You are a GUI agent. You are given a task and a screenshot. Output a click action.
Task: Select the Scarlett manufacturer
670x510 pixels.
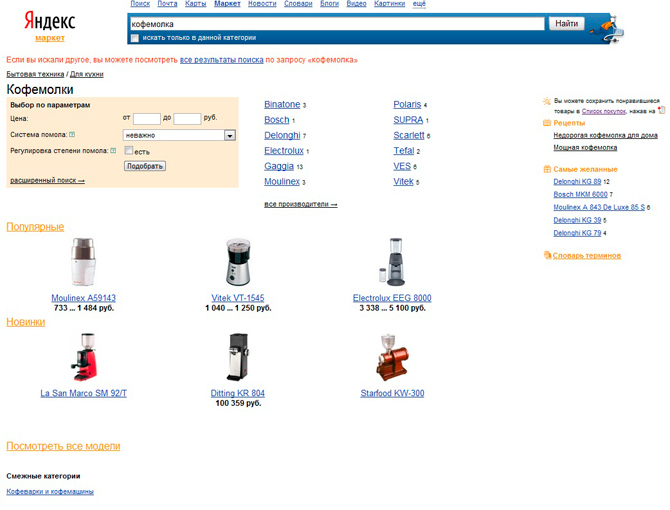click(x=409, y=135)
